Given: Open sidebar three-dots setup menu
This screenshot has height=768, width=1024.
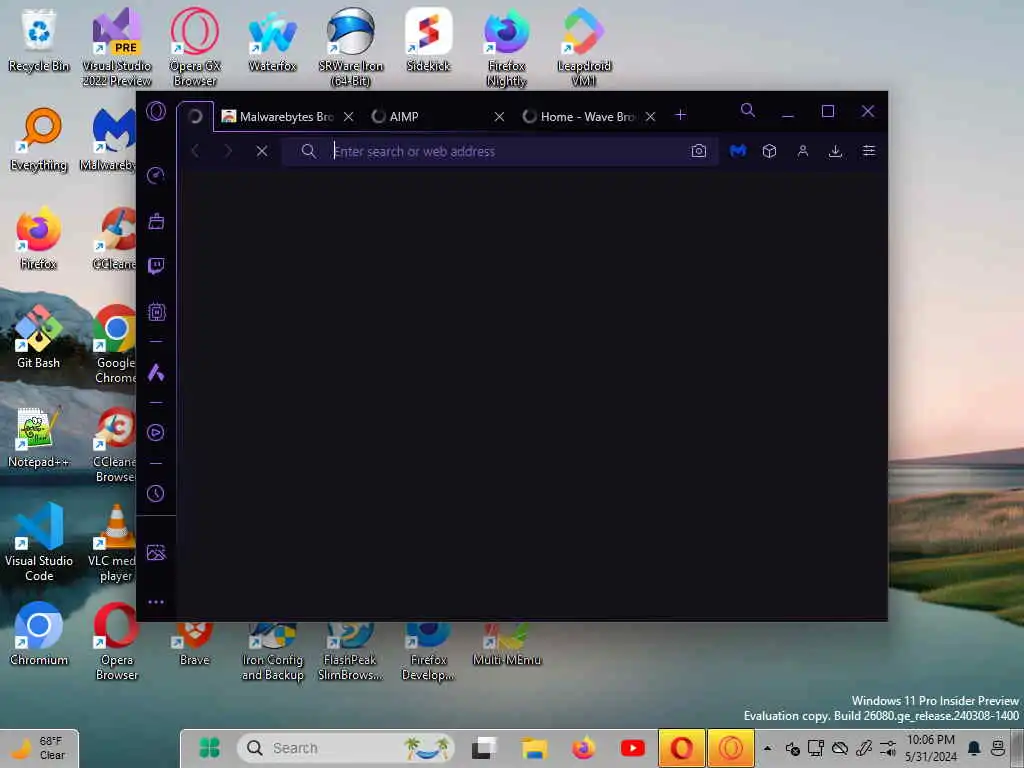Looking at the screenshot, I should pos(156,601).
